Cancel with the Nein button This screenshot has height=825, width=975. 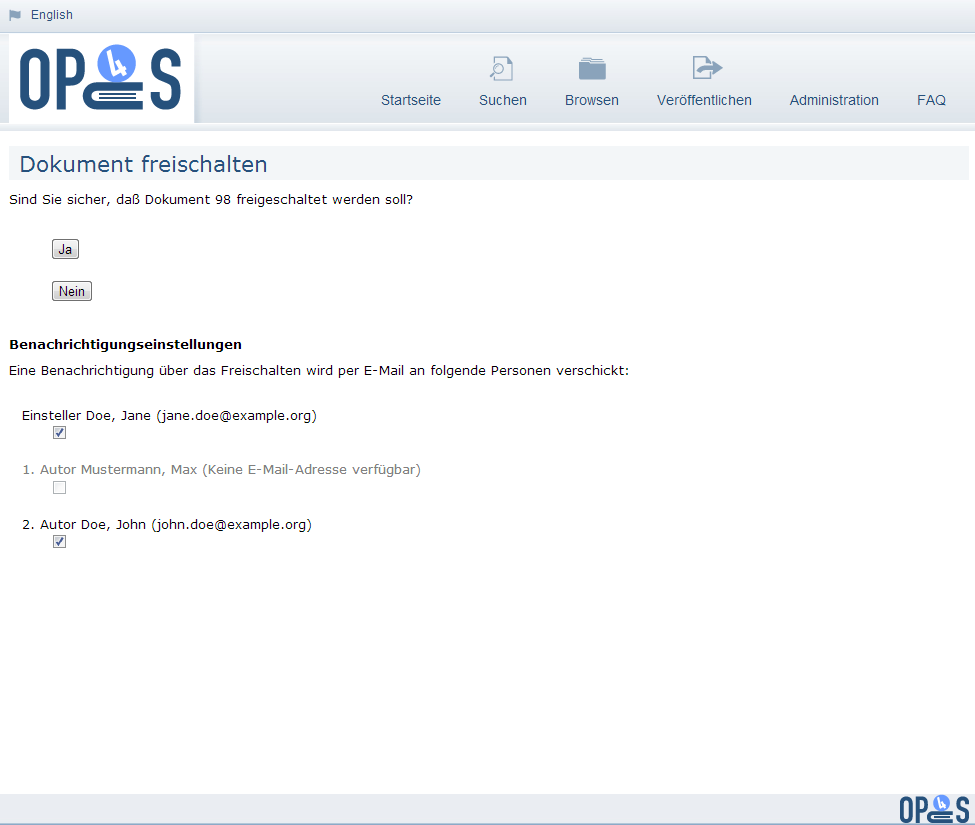pyautogui.click(x=72, y=291)
